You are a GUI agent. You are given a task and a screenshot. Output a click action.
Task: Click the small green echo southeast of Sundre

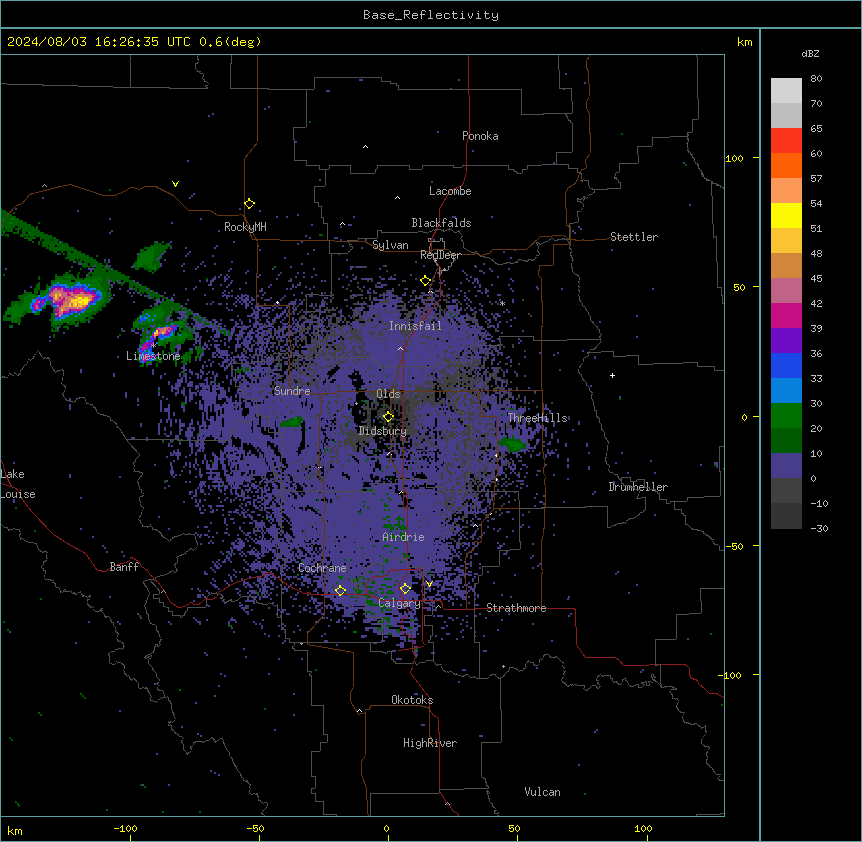[292, 422]
